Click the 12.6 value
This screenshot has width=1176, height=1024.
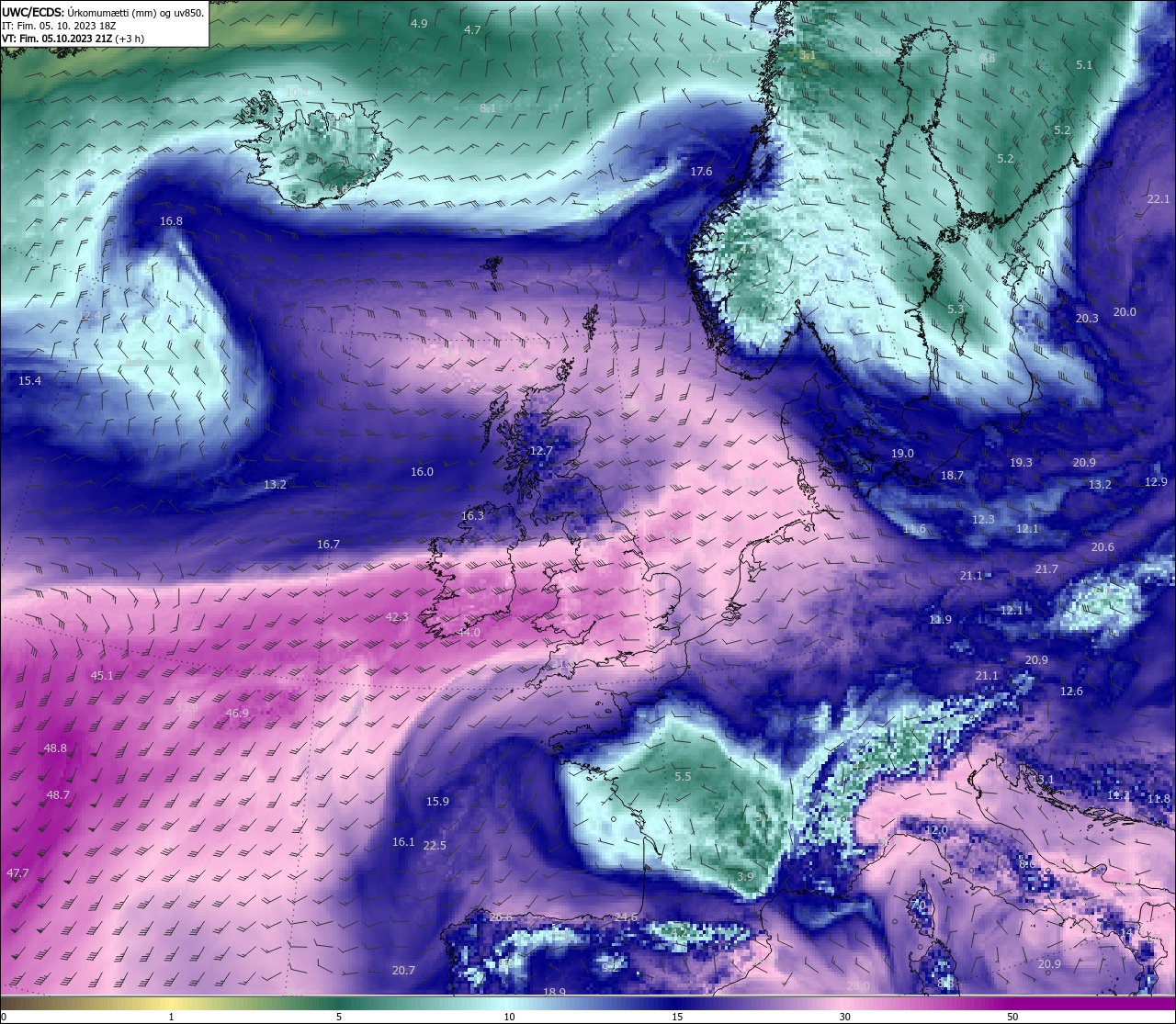[x=1071, y=691]
